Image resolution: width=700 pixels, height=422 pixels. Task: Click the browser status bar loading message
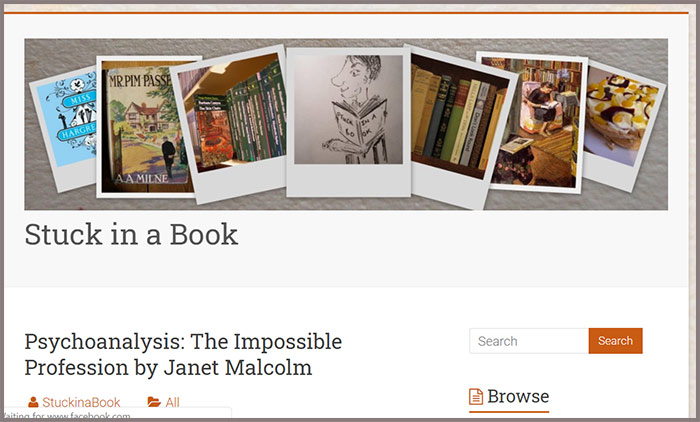pos(67,417)
